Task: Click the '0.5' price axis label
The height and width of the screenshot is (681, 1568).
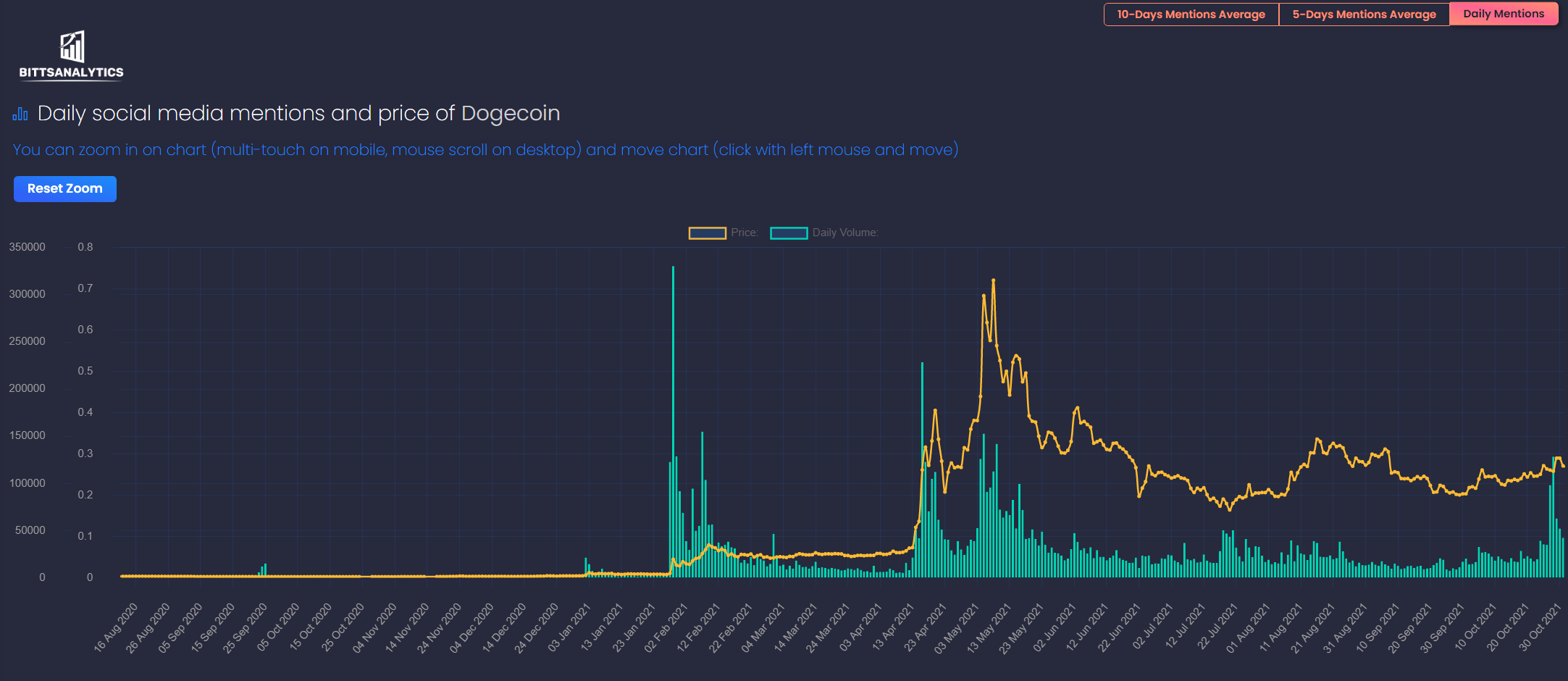Action: pos(85,371)
